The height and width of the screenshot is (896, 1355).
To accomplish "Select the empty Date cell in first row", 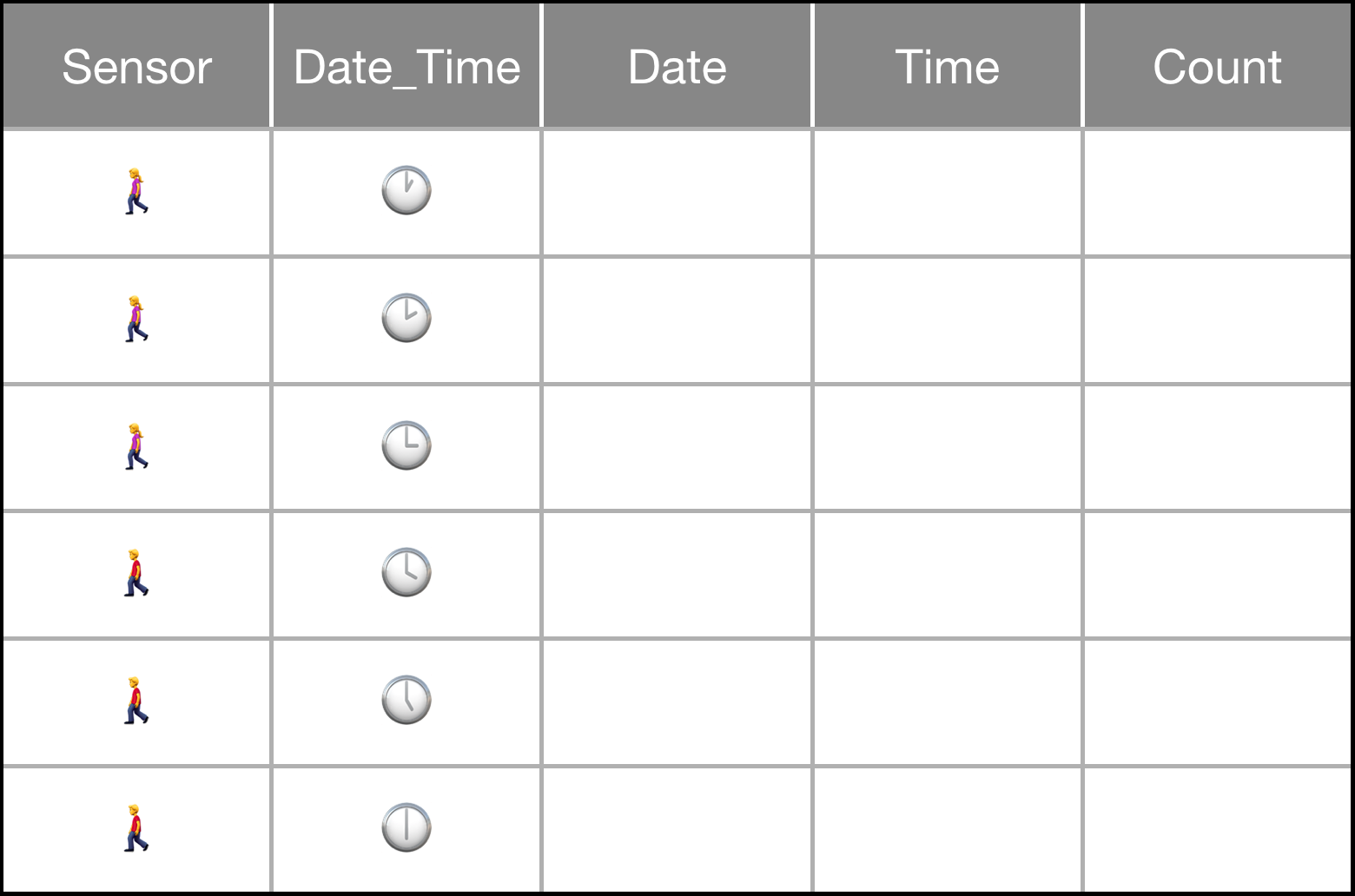I will tap(677, 193).
